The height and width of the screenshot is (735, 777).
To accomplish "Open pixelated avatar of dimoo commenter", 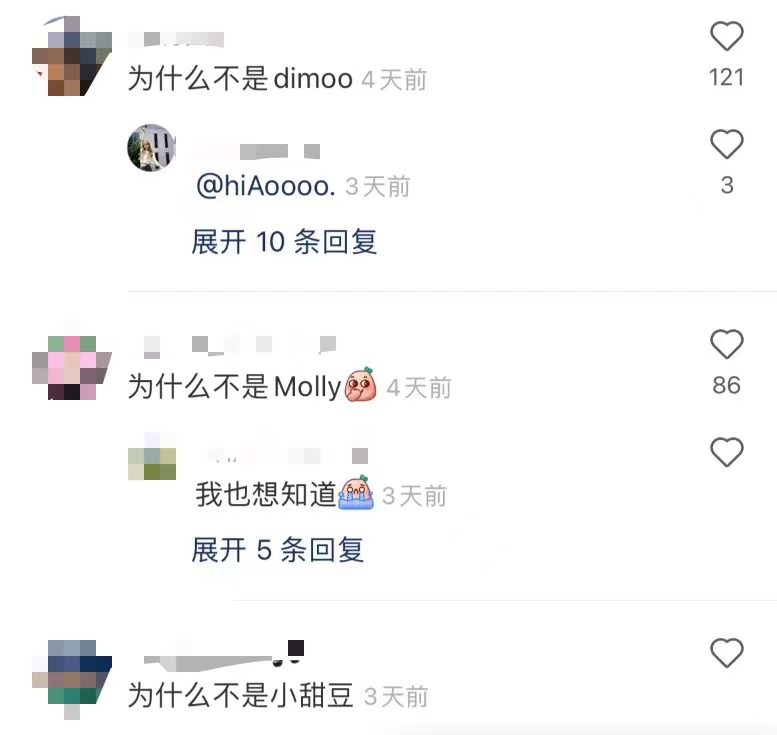I will point(72,56).
